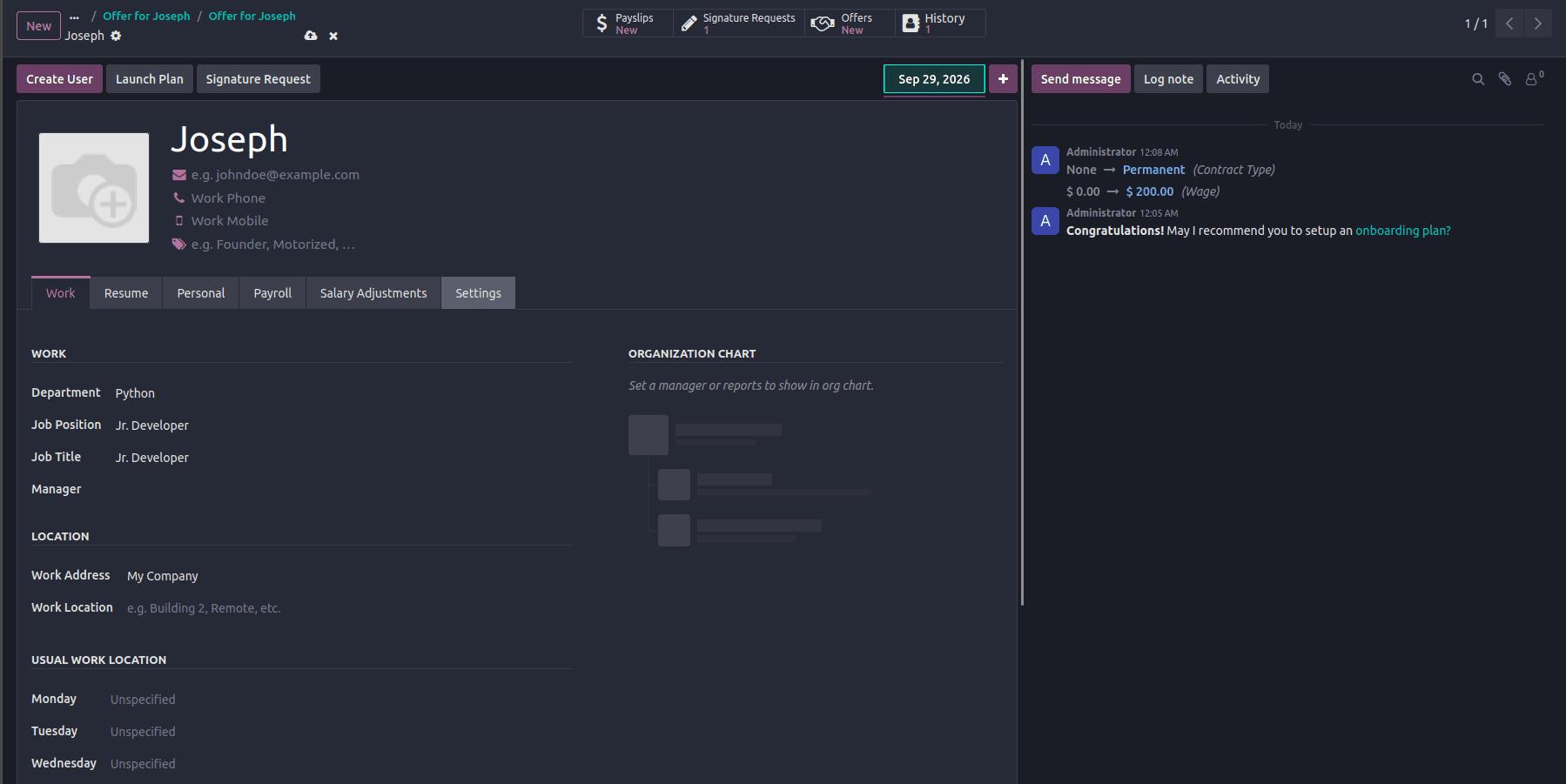1566x784 pixels.
Task: Open the Settings tab
Action: (x=478, y=293)
